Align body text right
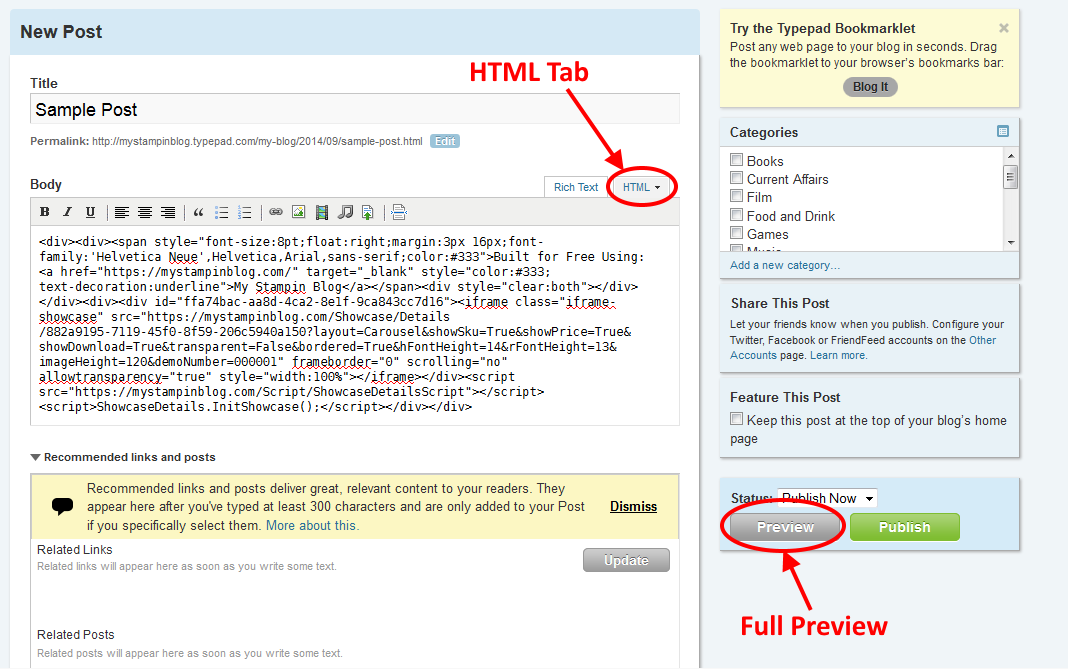This screenshot has width=1068, height=669. point(168,213)
